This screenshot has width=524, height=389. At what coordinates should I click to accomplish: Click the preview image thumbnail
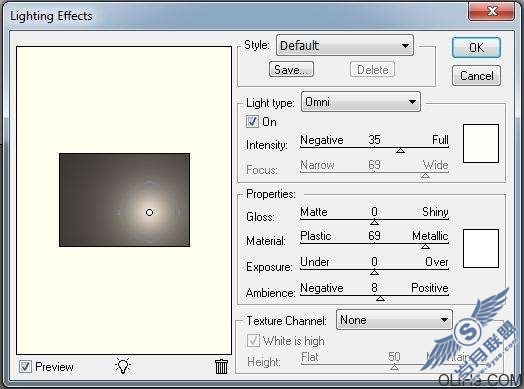pyautogui.click(x=124, y=200)
